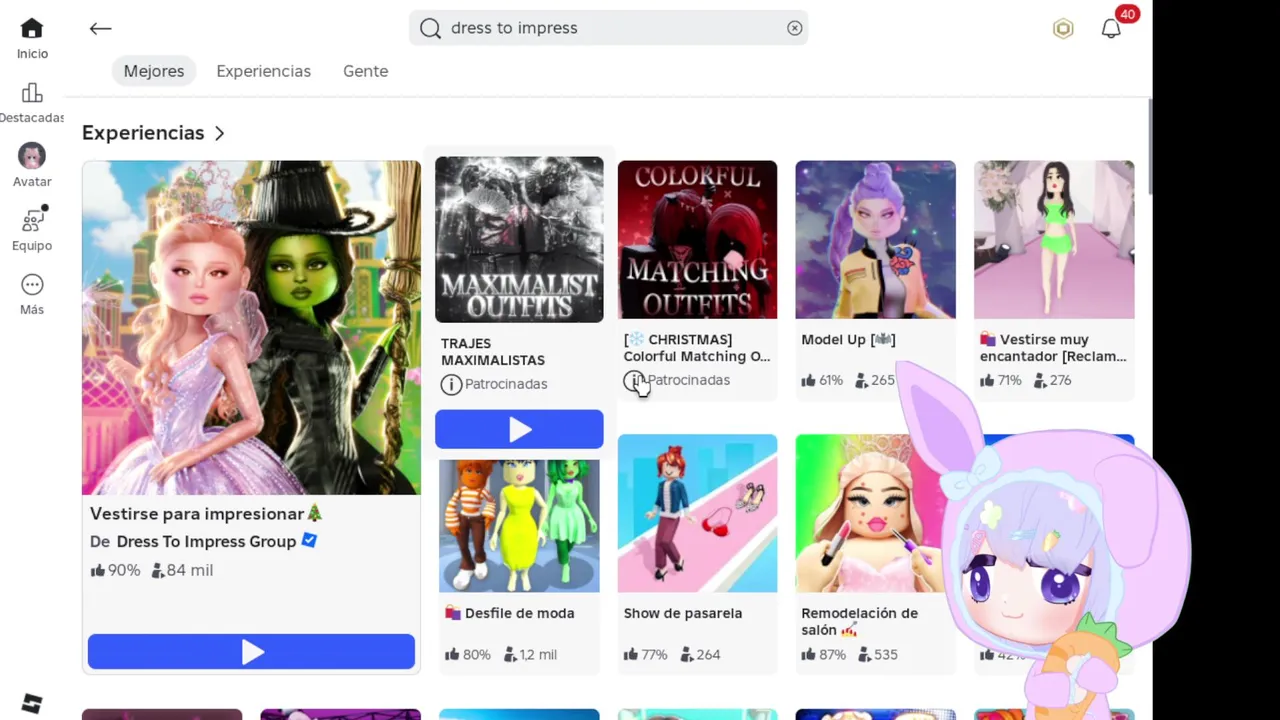Click the Dress To Impress Group link
The image size is (1280, 720).
coord(206,541)
